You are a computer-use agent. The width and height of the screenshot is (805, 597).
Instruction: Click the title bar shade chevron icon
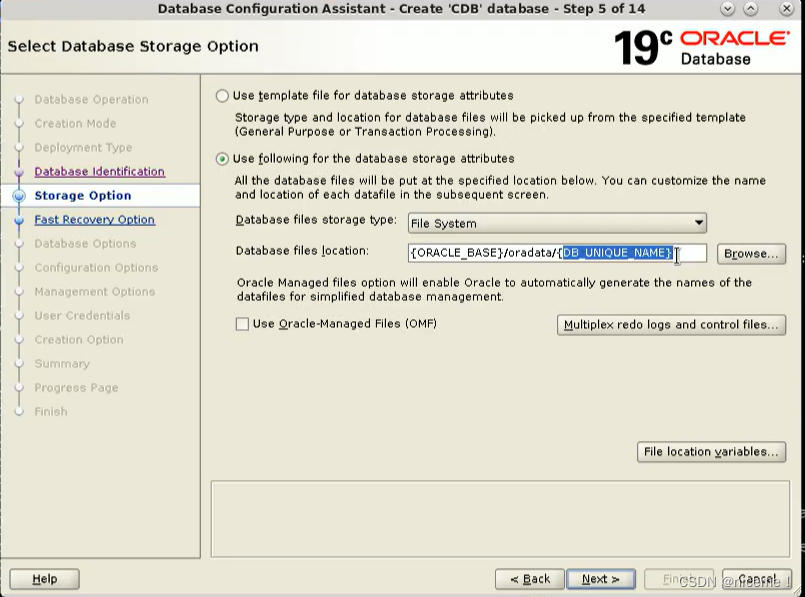[x=726, y=9]
